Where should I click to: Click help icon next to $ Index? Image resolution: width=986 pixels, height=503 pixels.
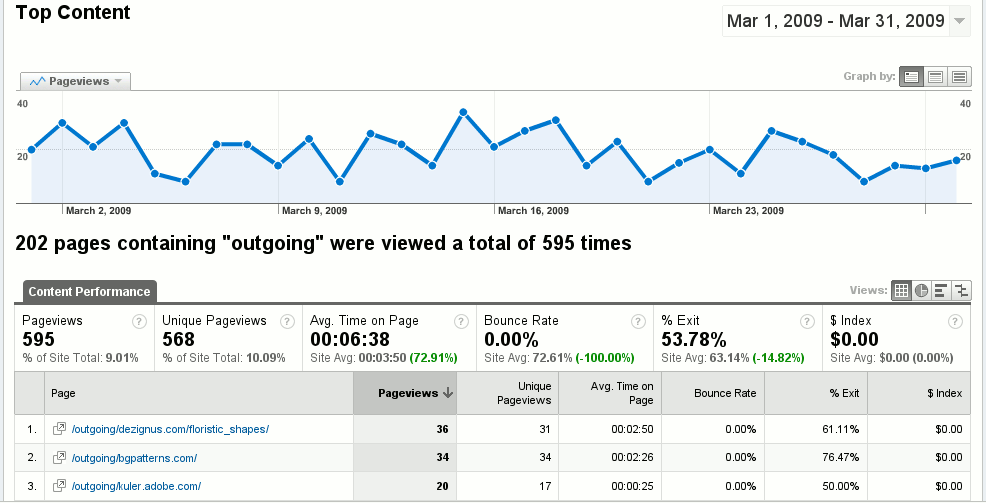click(956, 322)
